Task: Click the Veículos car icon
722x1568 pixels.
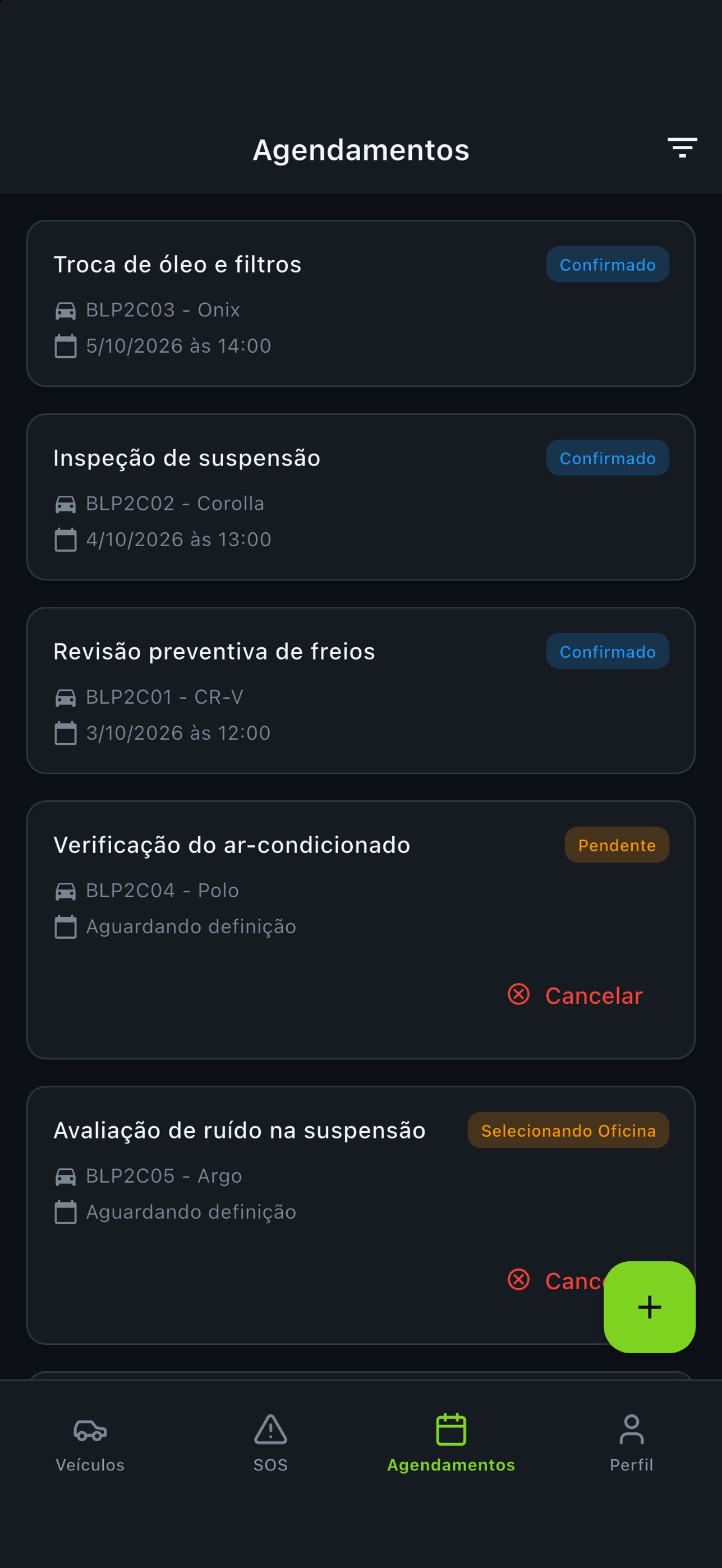Action: point(90,1430)
